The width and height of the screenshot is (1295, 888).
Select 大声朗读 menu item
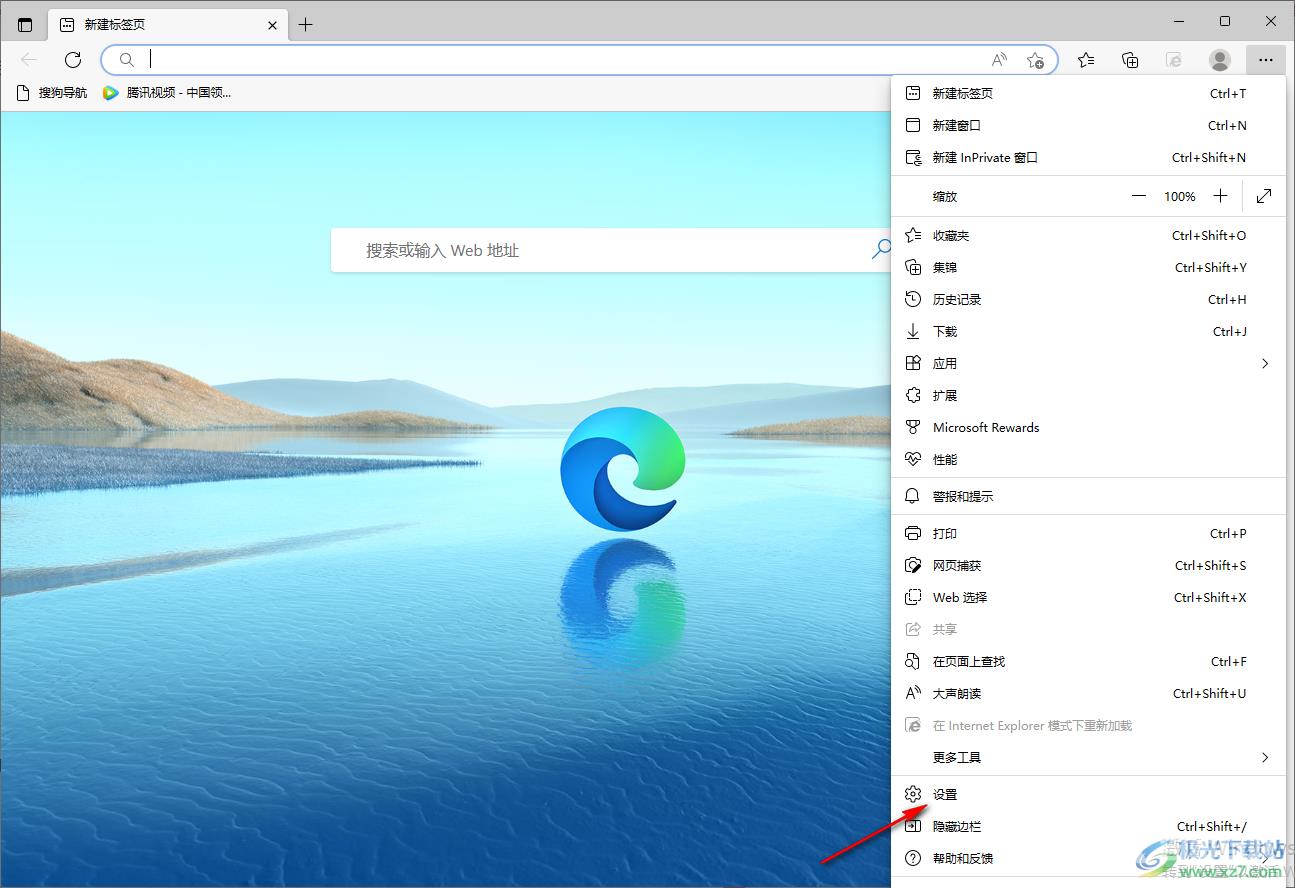click(1088, 693)
